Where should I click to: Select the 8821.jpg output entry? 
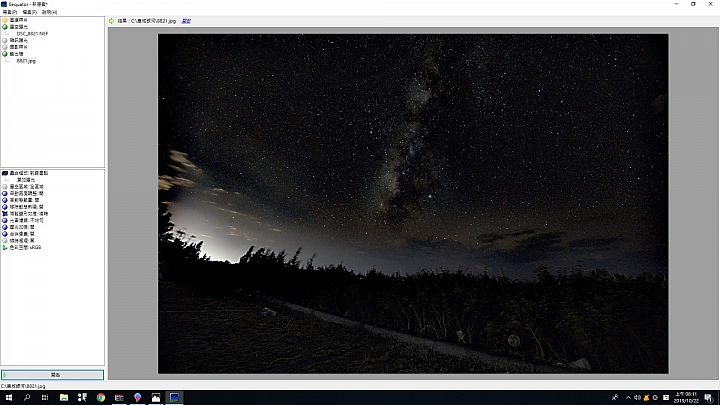26,61
